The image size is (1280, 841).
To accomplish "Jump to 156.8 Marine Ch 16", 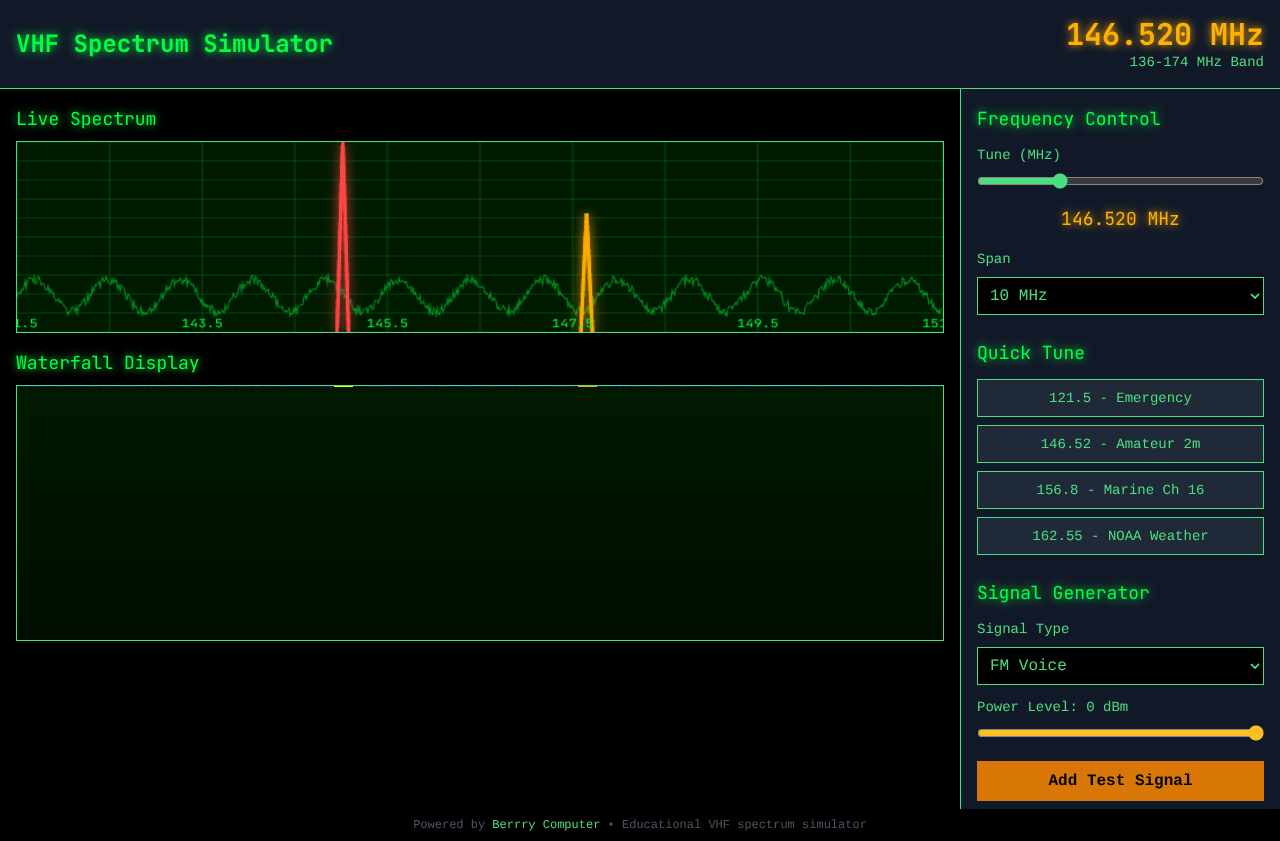I will [x=1120, y=490].
